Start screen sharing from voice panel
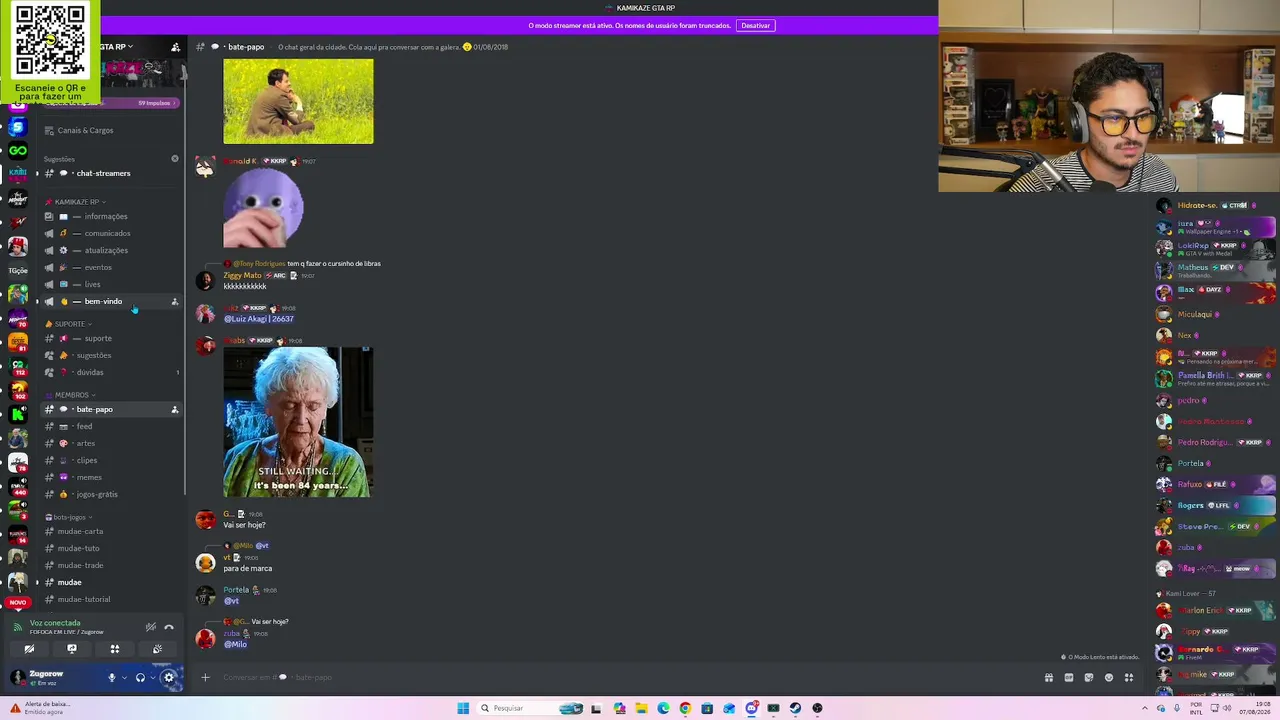Viewport: 1280px width, 720px height. click(x=72, y=649)
